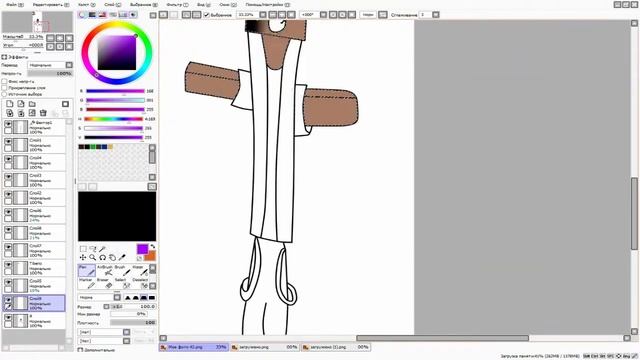Hide layer Слой1 using its eye
The image size is (640, 360).
pyautogui.click(x=8, y=141)
